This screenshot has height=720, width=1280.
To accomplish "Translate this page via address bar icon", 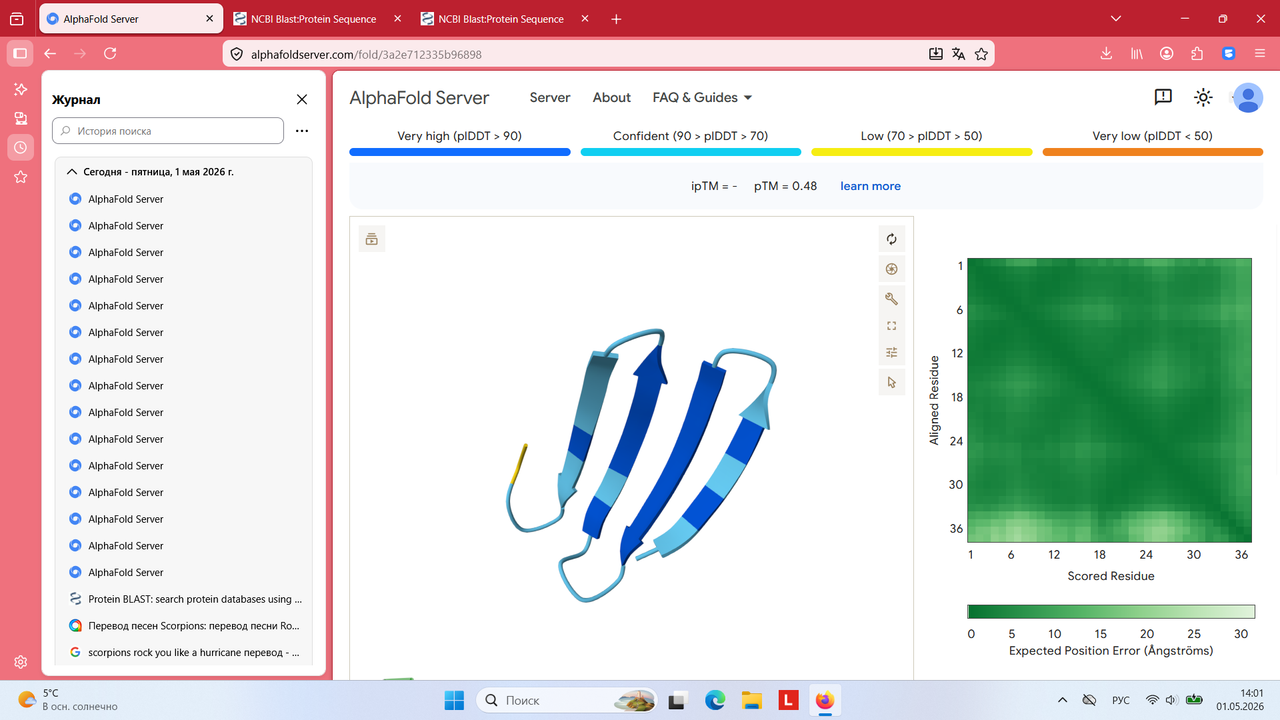I will [958, 54].
